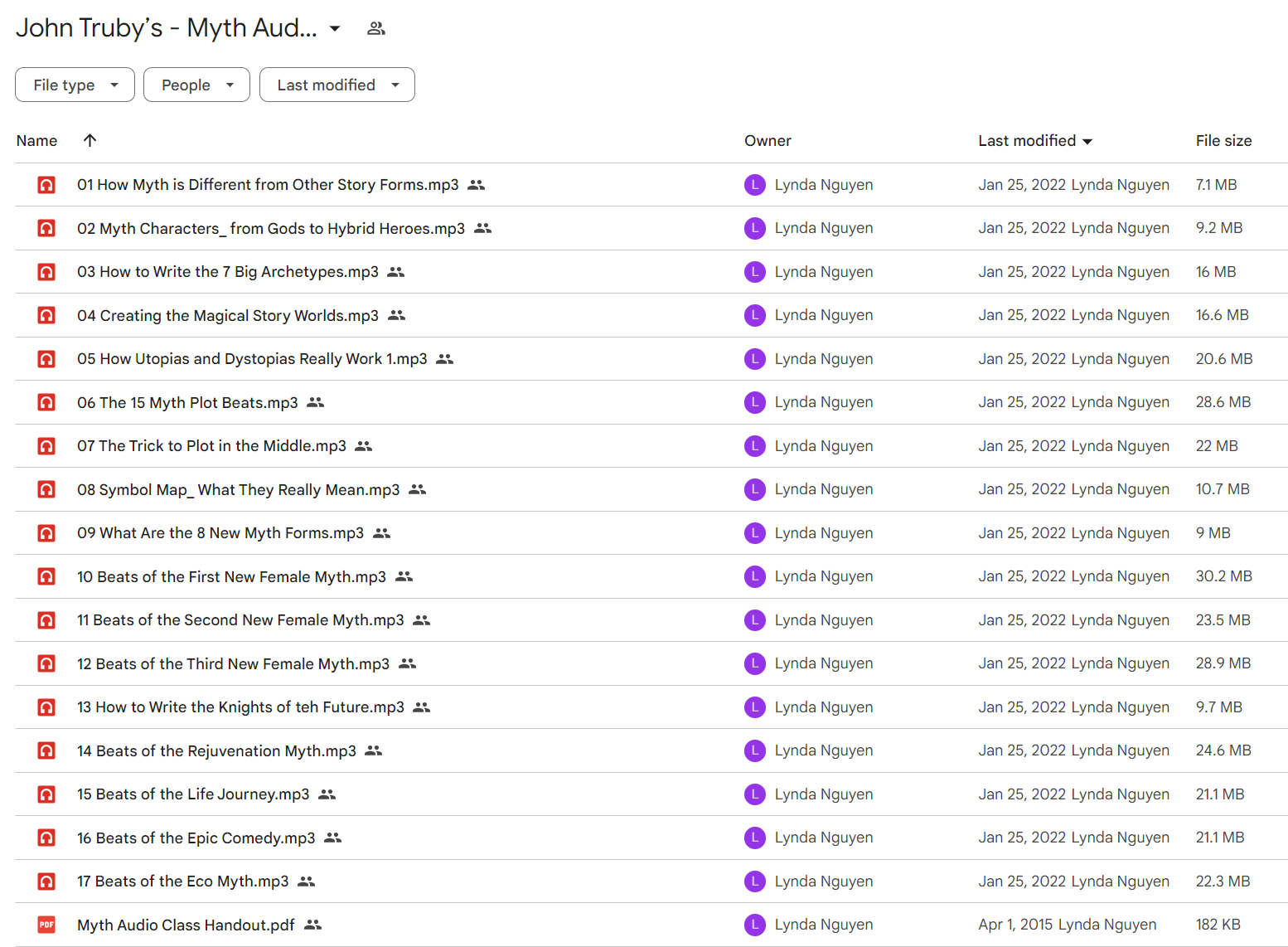Click the 28.6 MB file size value
The width and height of the screenshot is (1288, 947).
click(1223, 402)
